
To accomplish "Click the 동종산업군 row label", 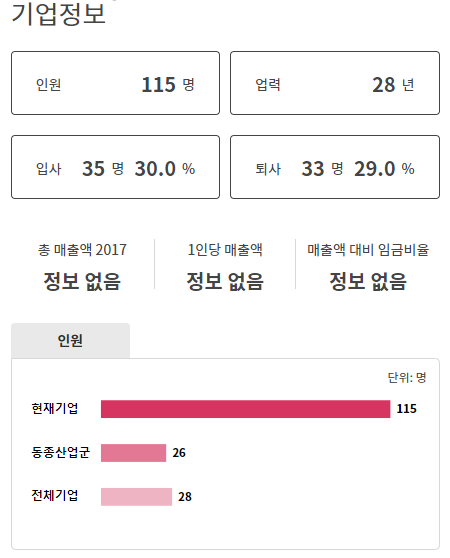I will (x=60, y=453).
